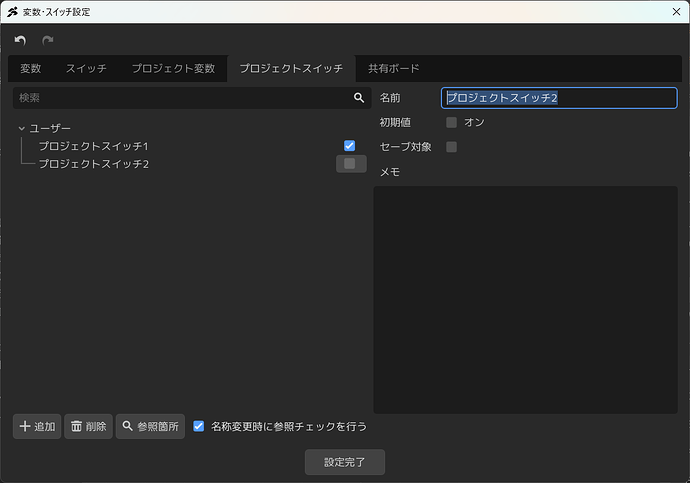690x483 pixels.
Task: Click the redo arrow icon
Action: point(48,40)
